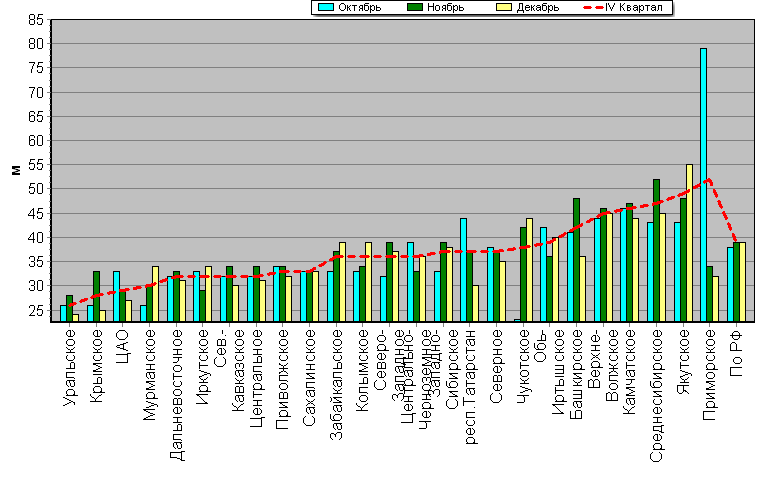The height and width of the screenshot is (479, 777).
Task: Click the green November bar for Крымское
Action: click(x=96, y=297)
